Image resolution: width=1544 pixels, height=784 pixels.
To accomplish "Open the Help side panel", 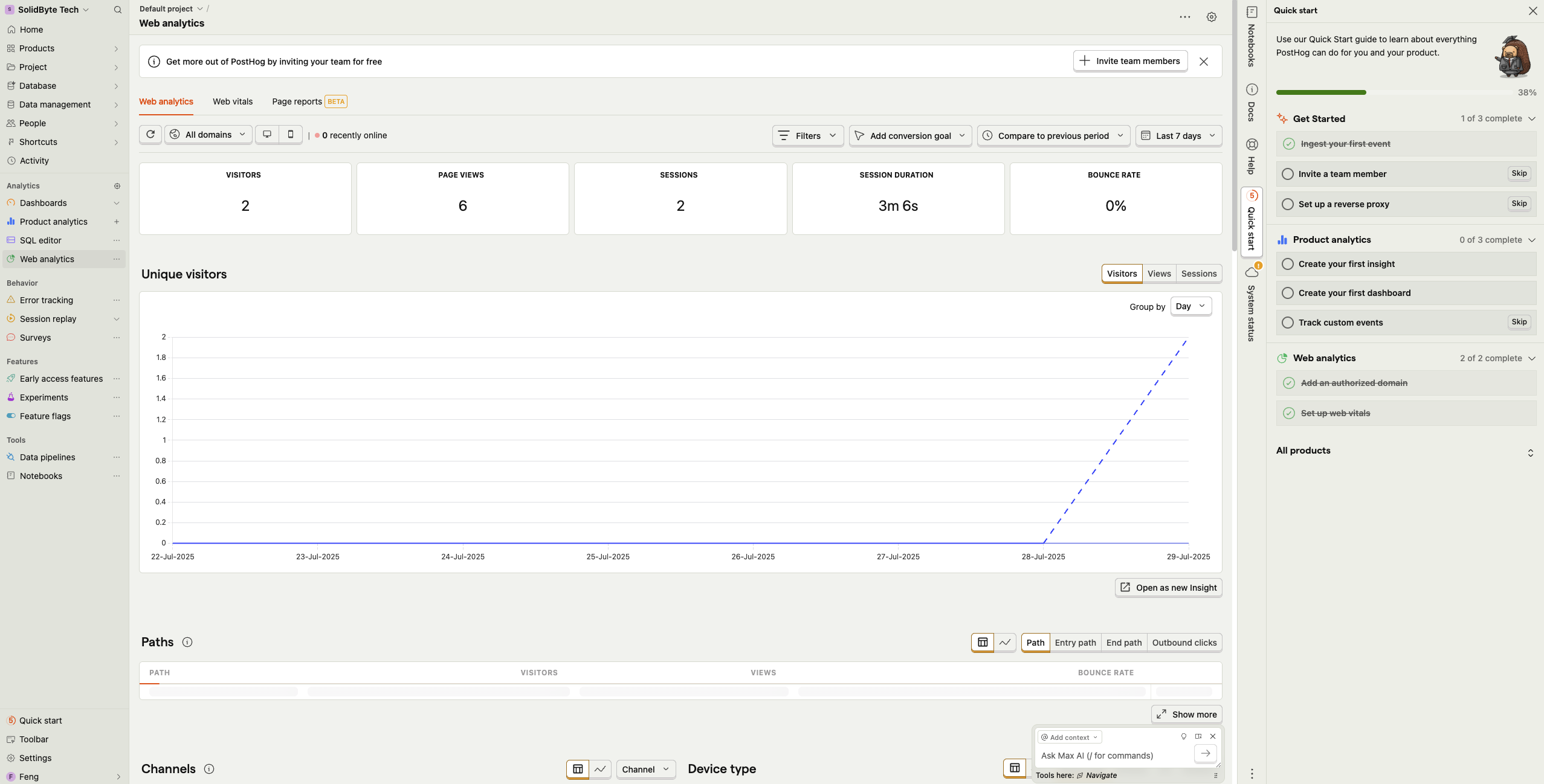I will 1252,156.
